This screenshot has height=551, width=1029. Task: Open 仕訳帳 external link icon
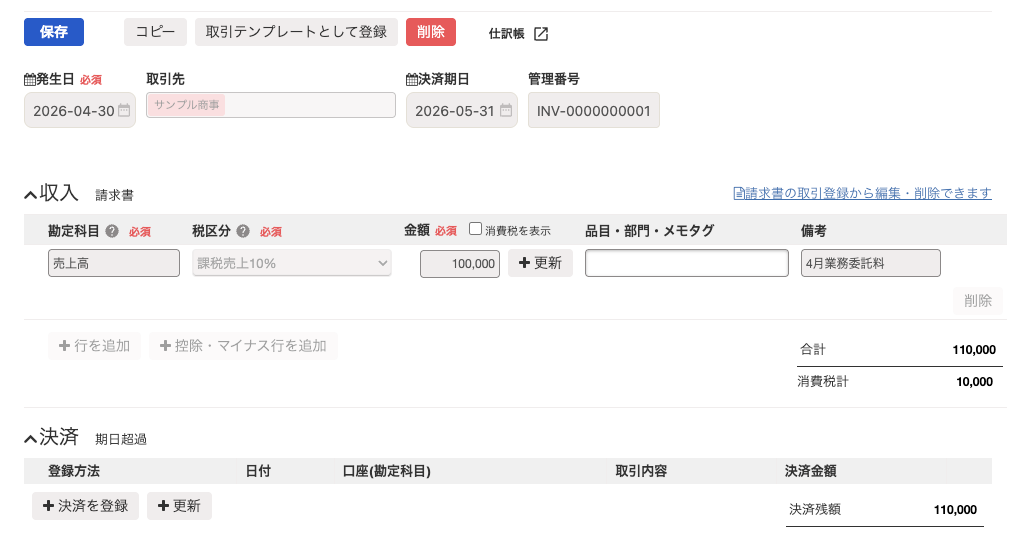point(541,34)
